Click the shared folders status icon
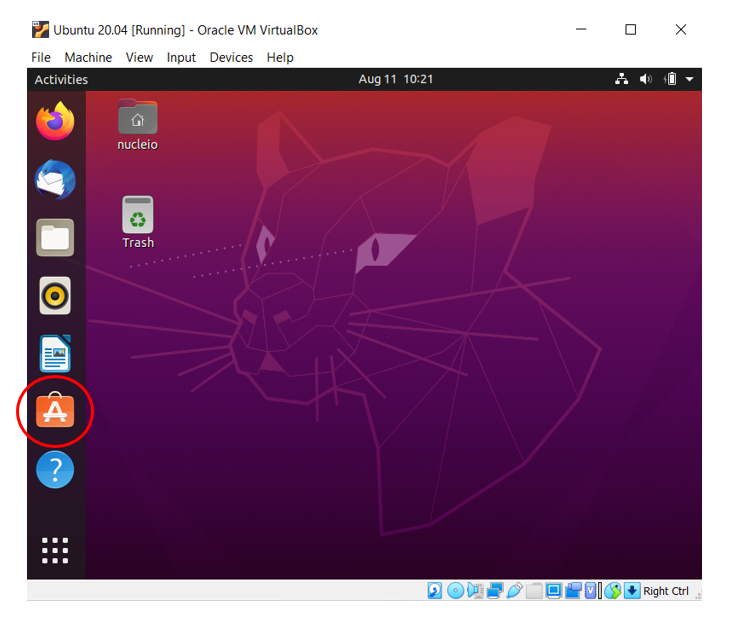The image size is (729, 622). click(534, 590)
